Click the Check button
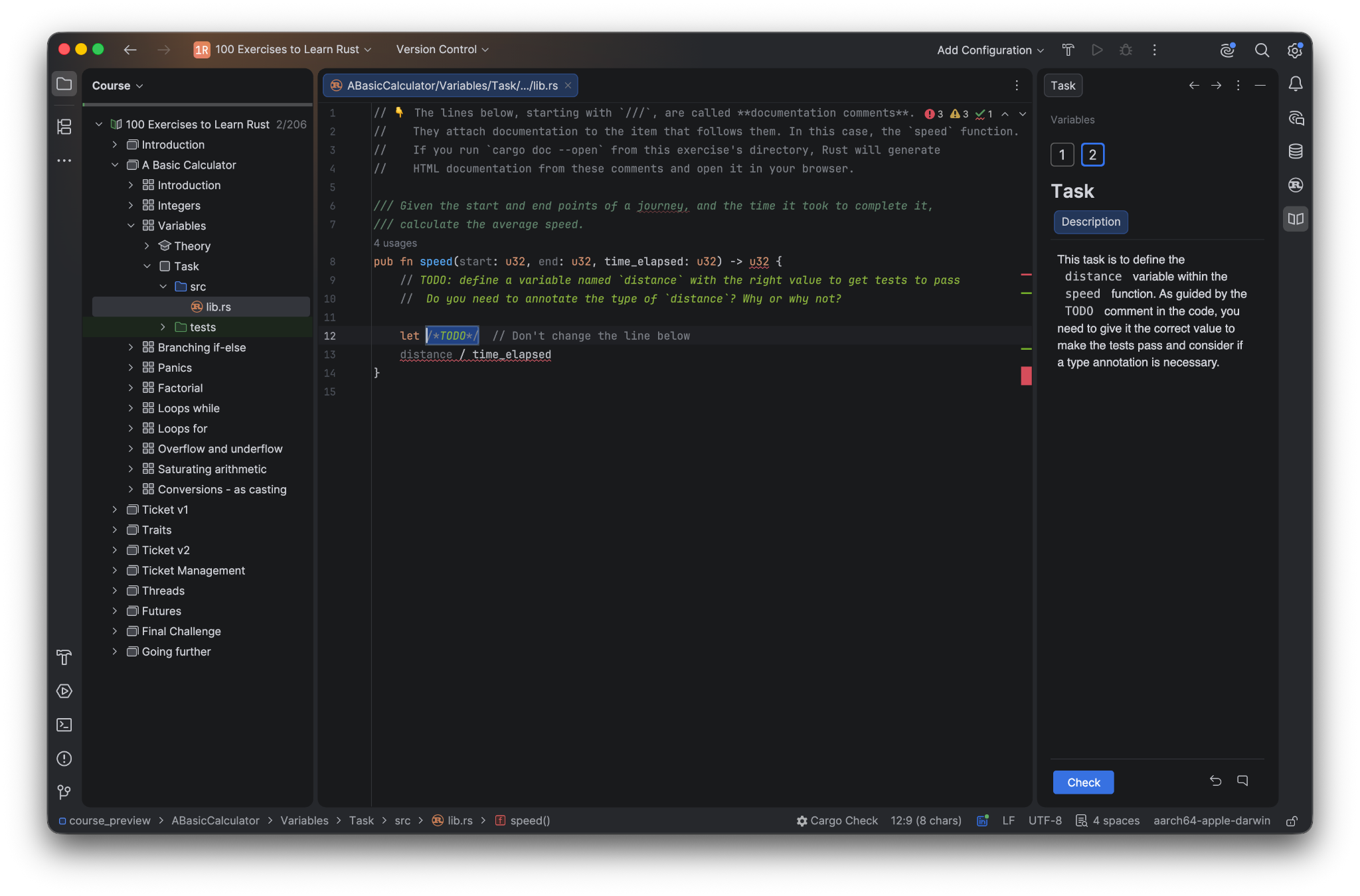The height and width of the screenshot is (896, 1360). pyautogui.click(x=1084, y=783)
